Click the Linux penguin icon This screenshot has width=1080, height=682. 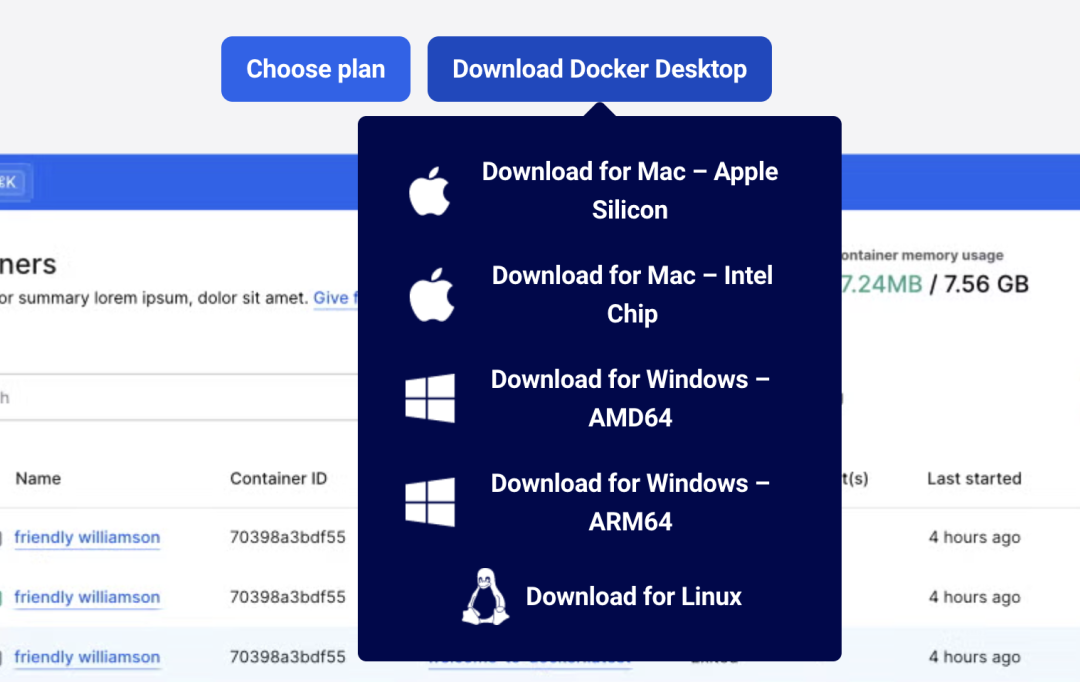coord(486,597)
